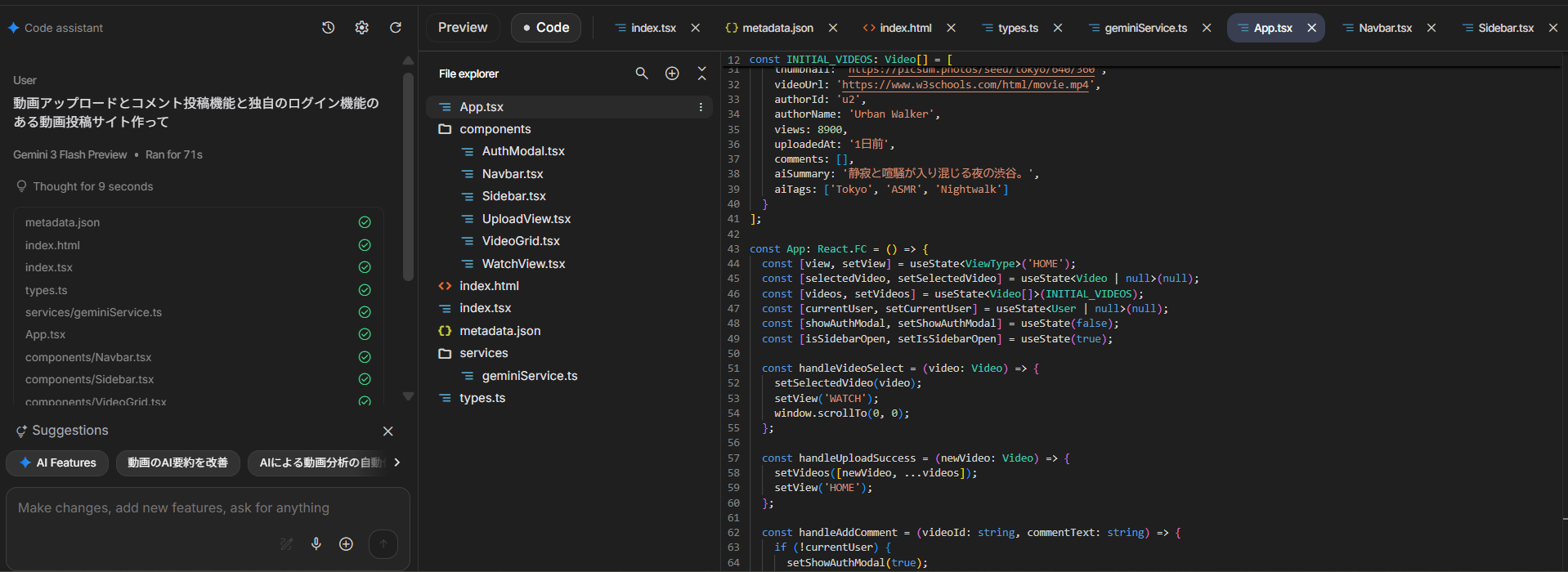Click the prompt input text field
The width and height of the screenshot is (1568, 572).
[x=173, y=508]
